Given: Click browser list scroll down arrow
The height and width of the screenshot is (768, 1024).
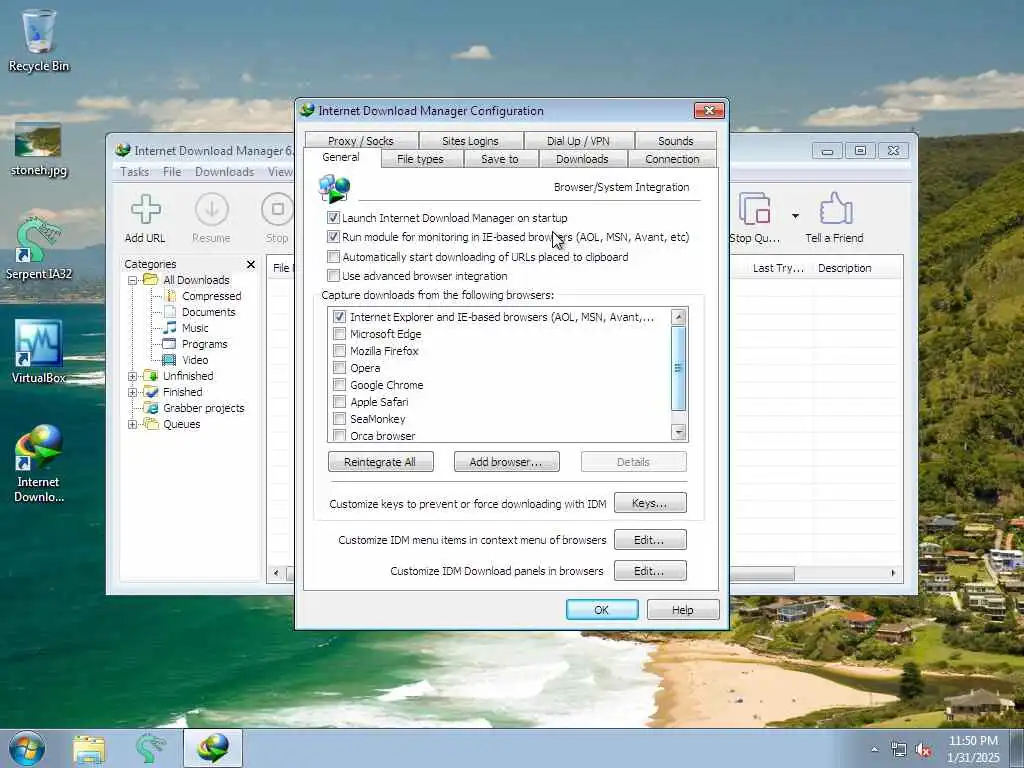Looking at the screenshot, I should click(x=679, y=432).
